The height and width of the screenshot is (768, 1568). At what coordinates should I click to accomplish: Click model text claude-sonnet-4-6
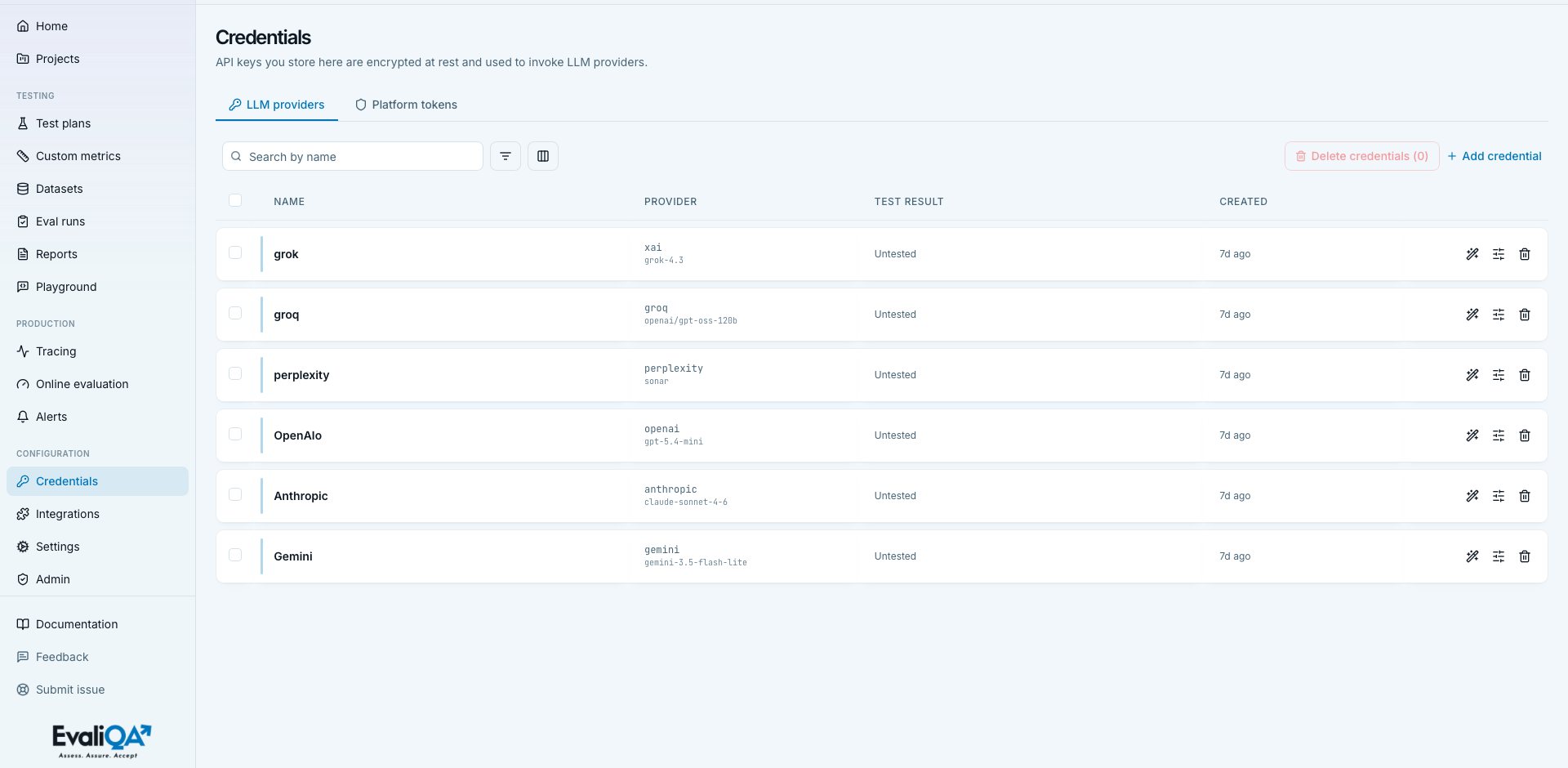[x=686, y=502]
